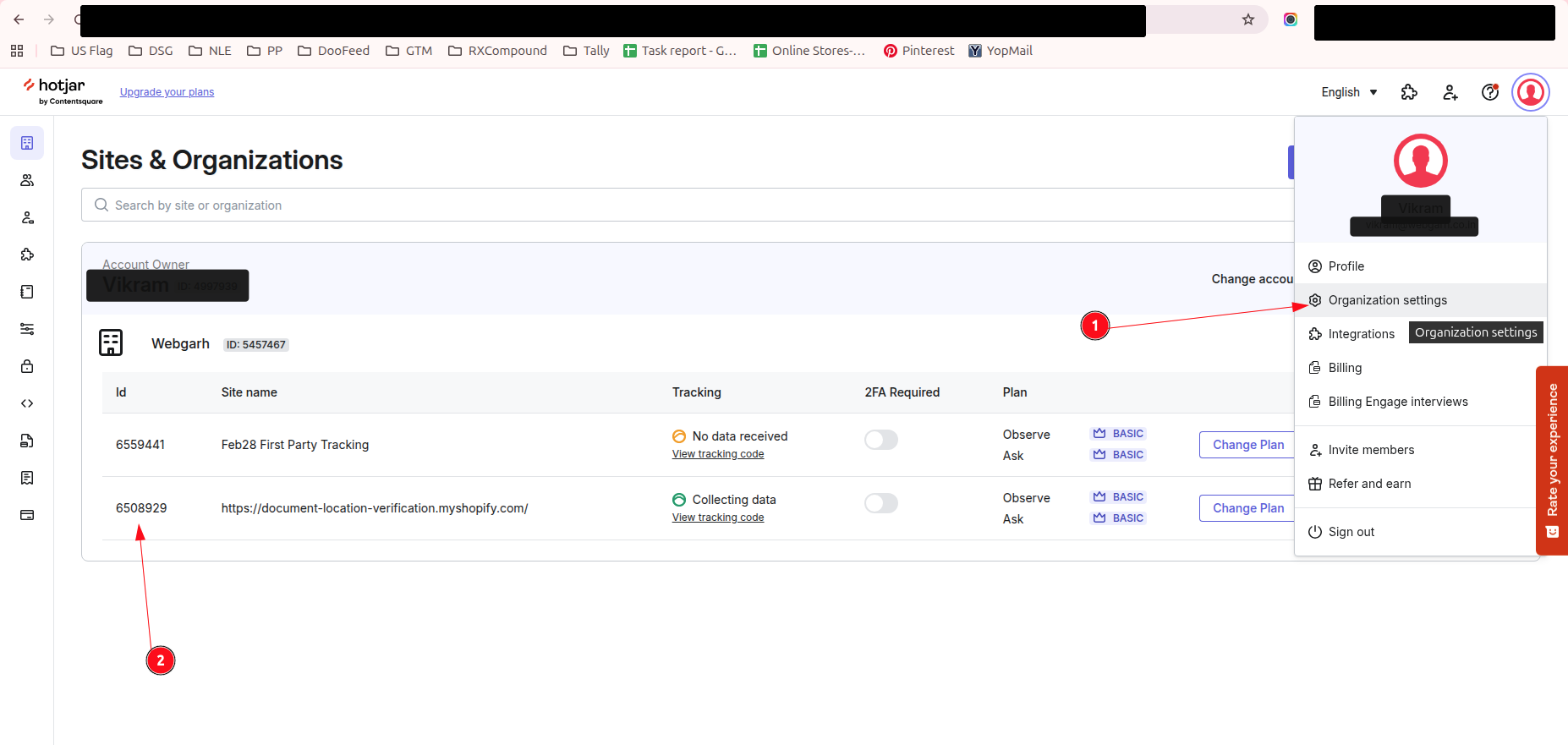This screenshot has width=1568, height=745.
Task: View tracking code for Feb28 site
Action: click(718, 454)
